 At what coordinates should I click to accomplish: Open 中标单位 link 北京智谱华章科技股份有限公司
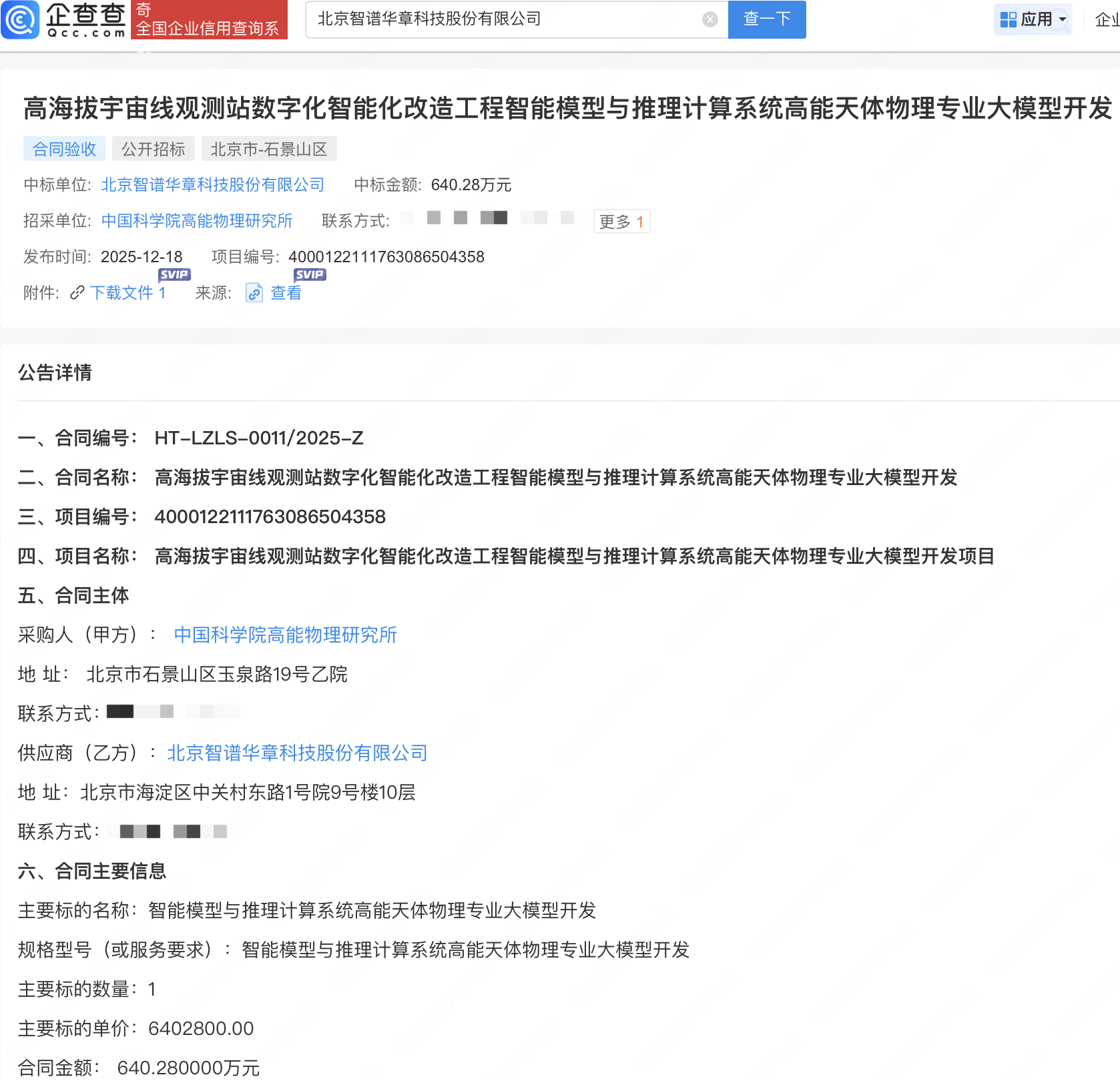[x=212, y=185]
